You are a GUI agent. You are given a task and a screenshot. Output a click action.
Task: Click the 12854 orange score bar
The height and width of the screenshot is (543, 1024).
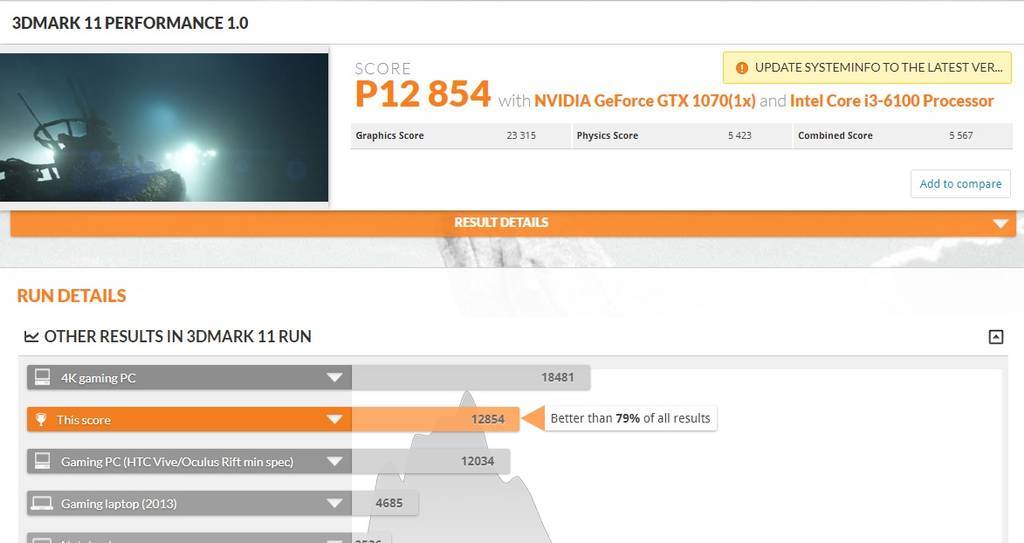pos(436,420)
